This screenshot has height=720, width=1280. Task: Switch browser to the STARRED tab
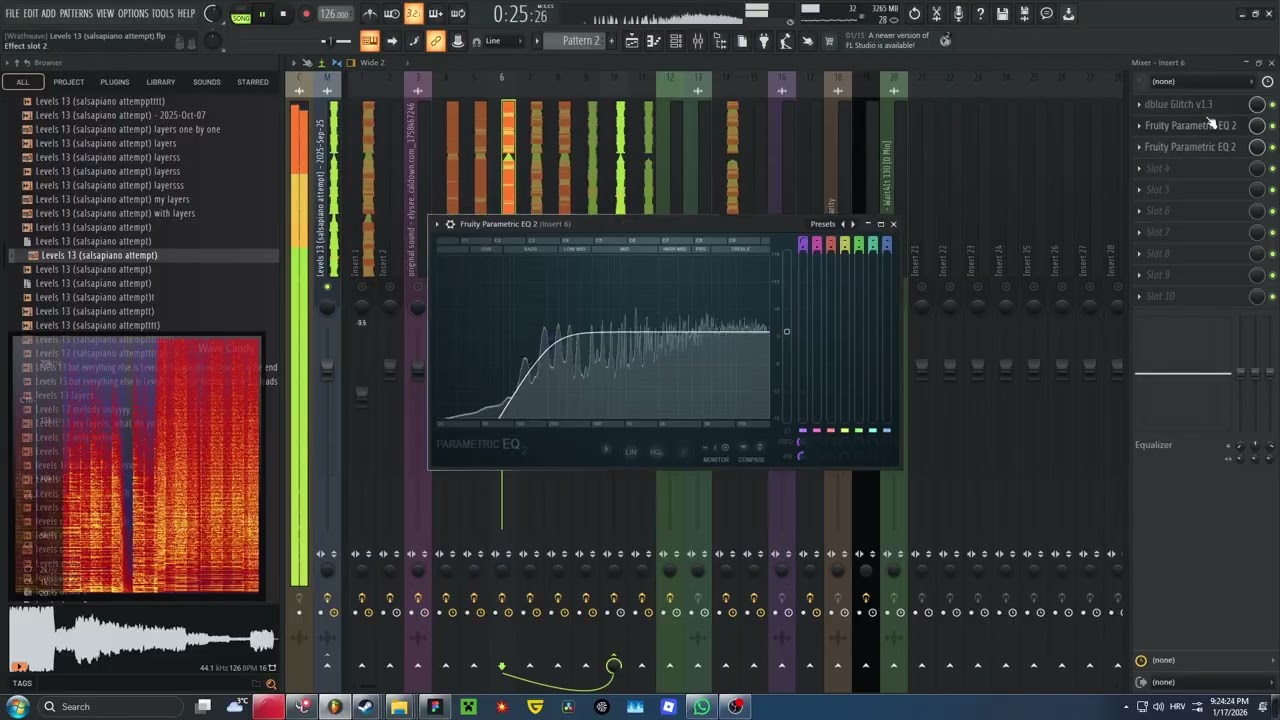click(253, 82)
